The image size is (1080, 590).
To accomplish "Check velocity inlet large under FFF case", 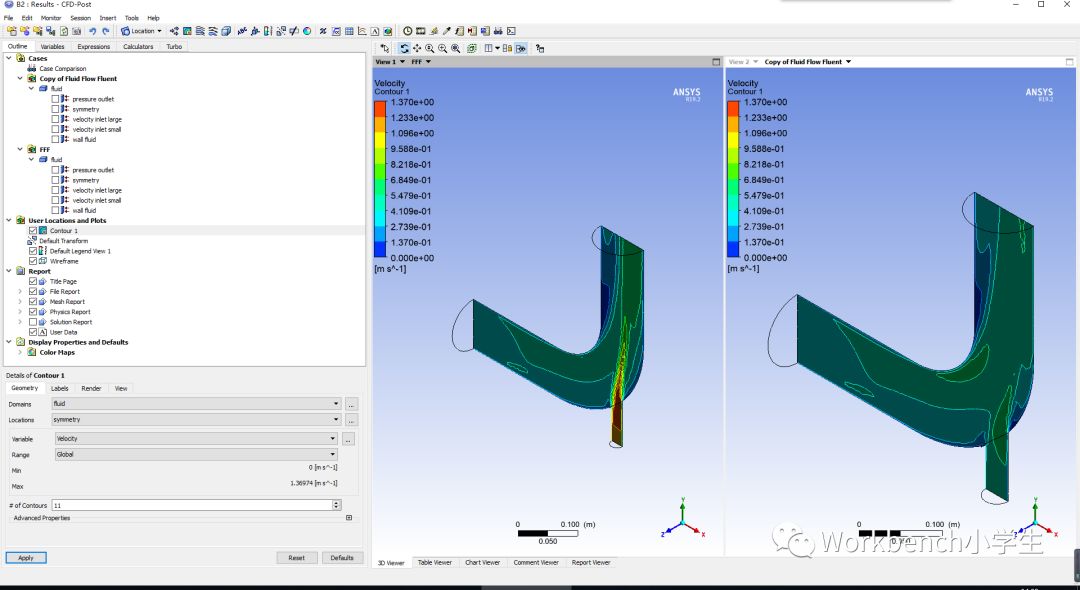I will (x=55, y=190).
